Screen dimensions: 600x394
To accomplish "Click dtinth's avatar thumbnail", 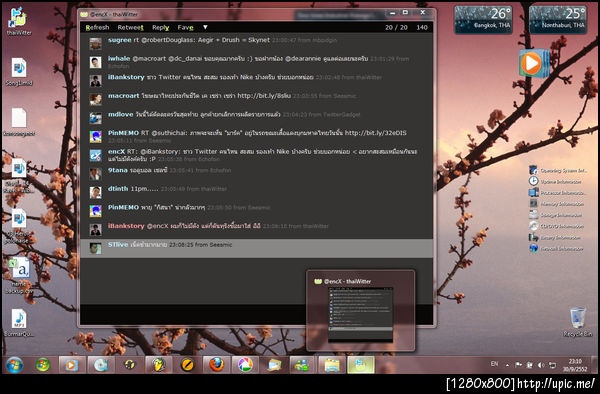I will tap(95, 192).
